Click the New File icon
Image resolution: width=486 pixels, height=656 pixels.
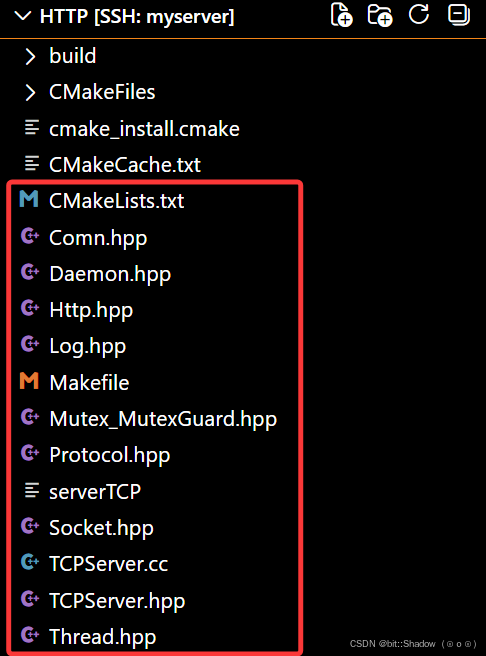point(341,15)
